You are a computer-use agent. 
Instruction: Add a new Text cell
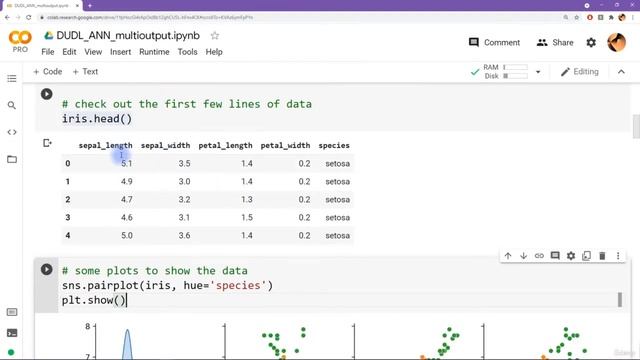[85, 72]
